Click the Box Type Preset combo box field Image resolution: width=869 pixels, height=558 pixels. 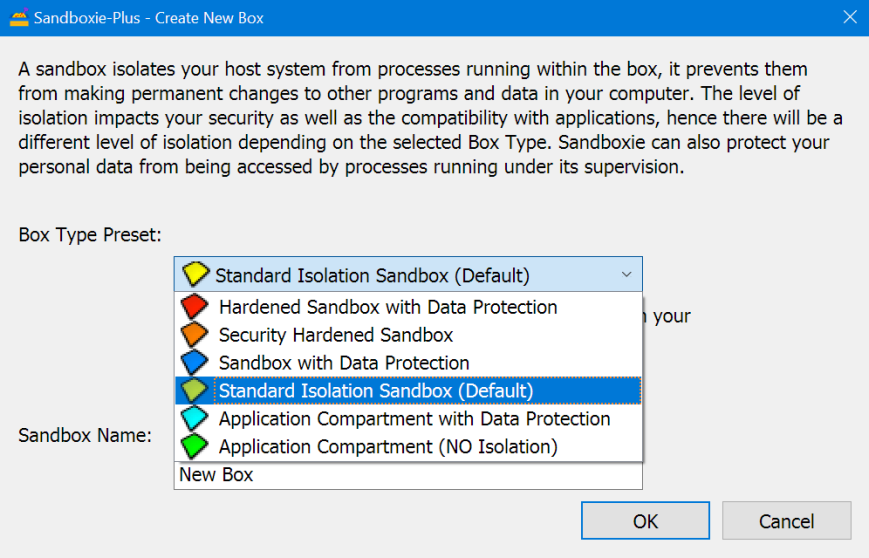pos(400,275)
